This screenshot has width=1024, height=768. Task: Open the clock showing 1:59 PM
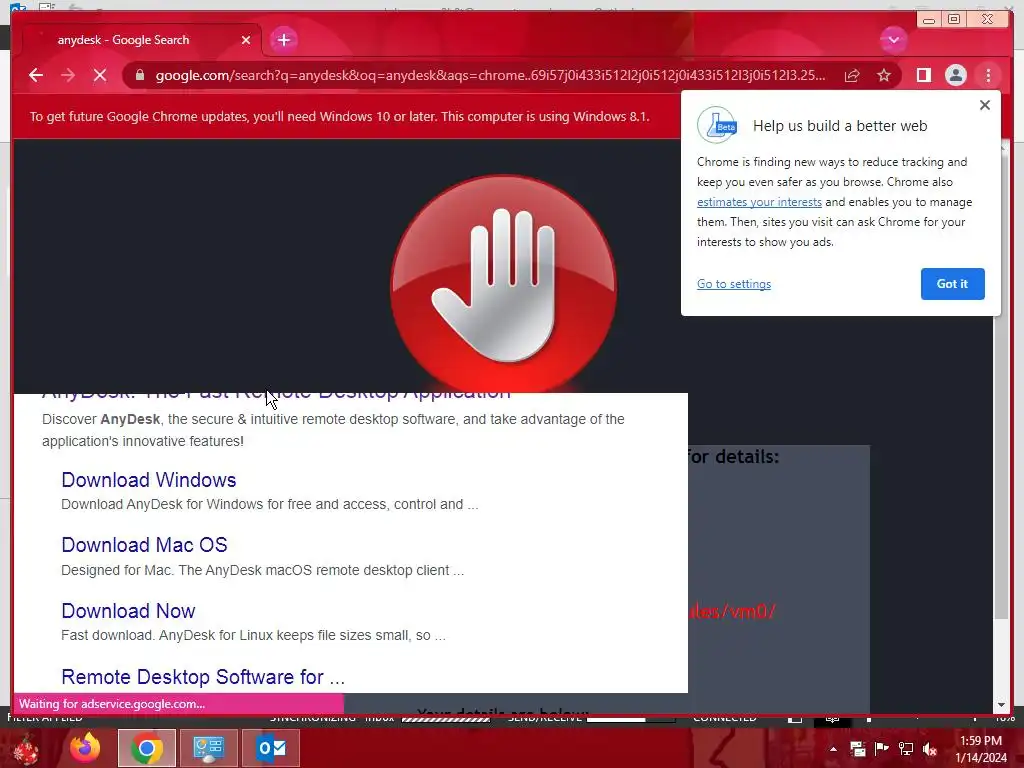pos(981,749)
